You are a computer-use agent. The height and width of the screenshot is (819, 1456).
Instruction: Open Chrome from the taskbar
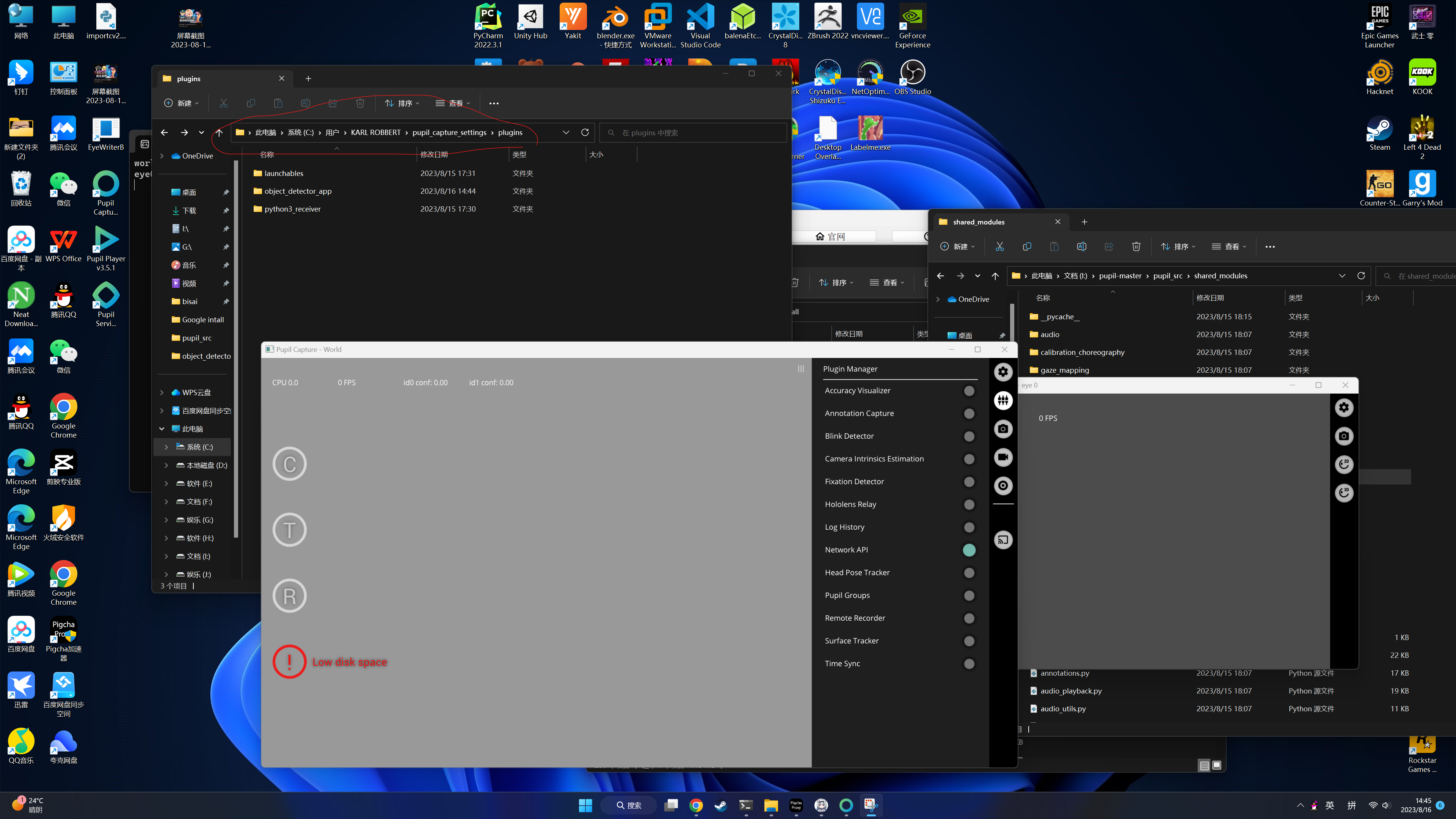[x=696, y=805]
